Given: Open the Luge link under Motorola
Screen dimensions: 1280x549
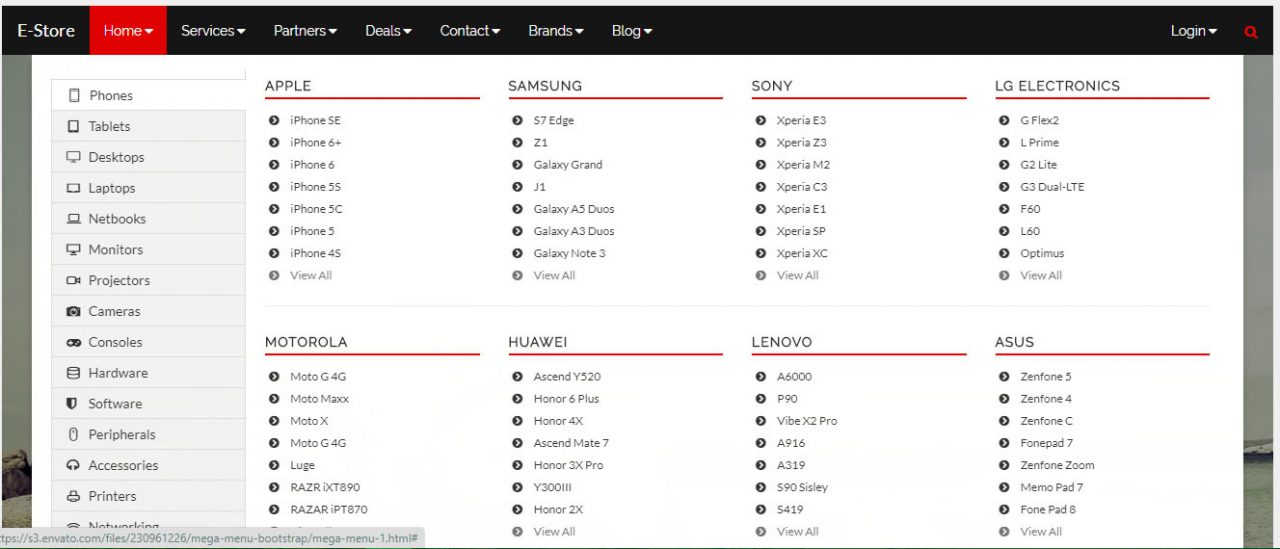Looking at the screenshot, I should (x=302, y=465).
